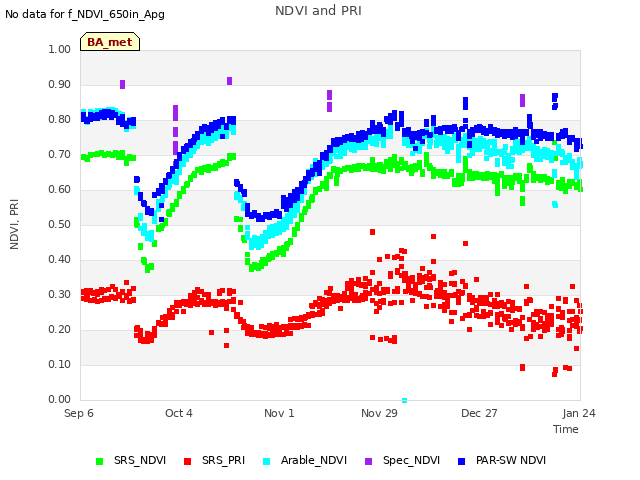
Task: Click the 0.00 y-axis tick label
Action: (60, 399)
